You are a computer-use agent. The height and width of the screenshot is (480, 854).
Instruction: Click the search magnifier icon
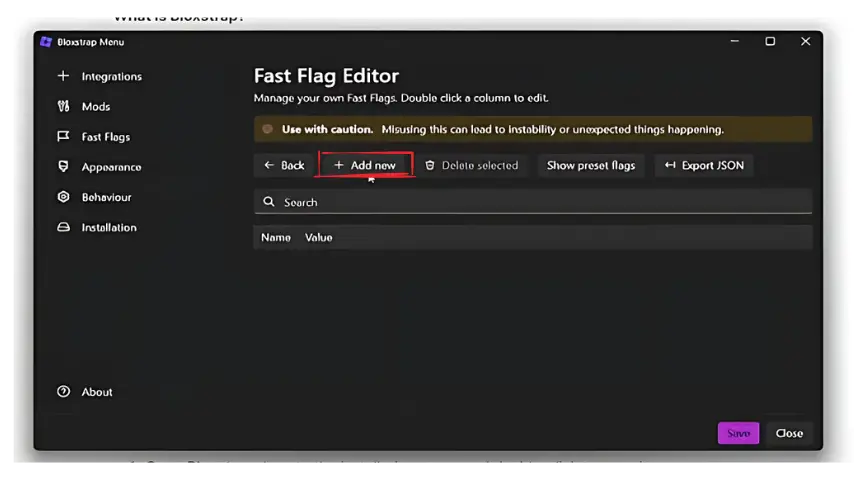(269, 202)
